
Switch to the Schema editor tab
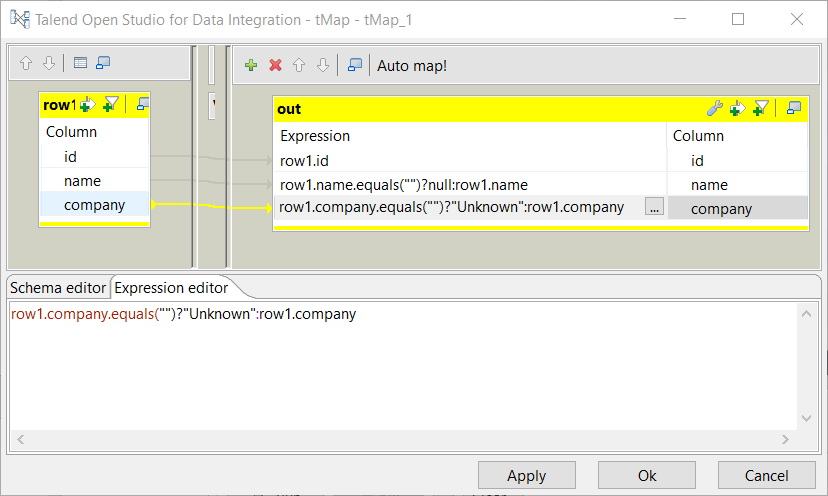pyautogui.click(x=58, y=288)
